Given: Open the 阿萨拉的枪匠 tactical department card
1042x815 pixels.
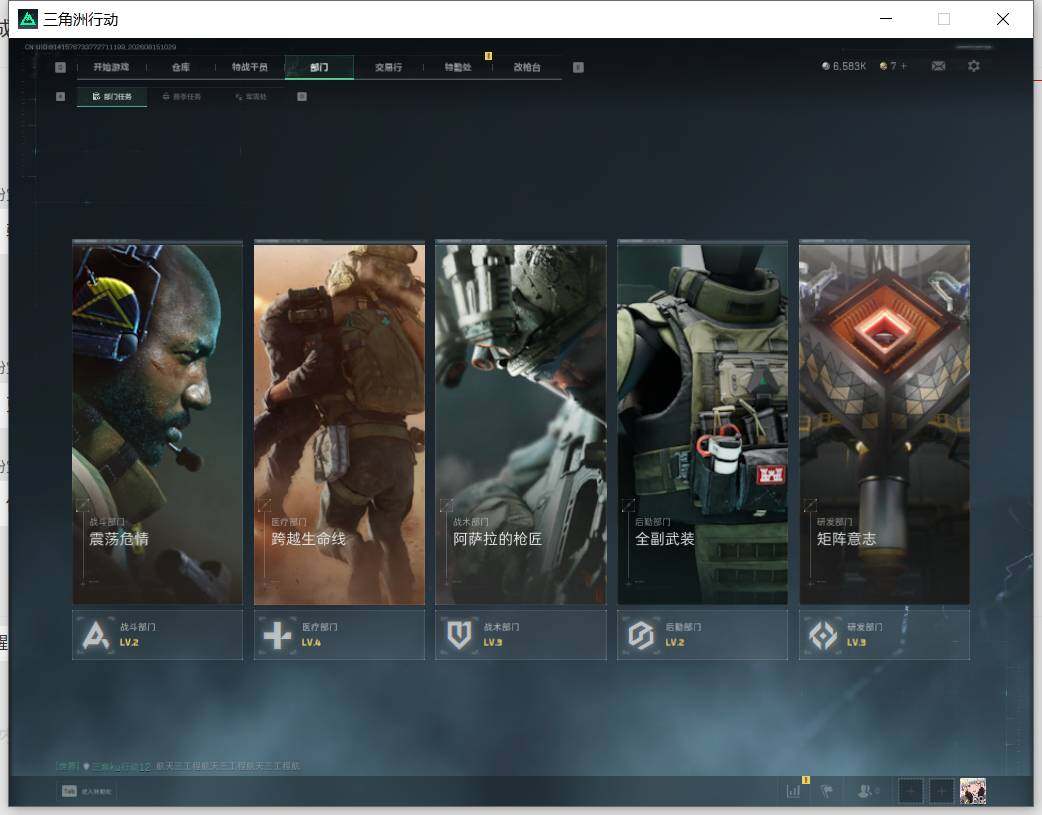Looking at the screenshot, I should tap(521, 423).
